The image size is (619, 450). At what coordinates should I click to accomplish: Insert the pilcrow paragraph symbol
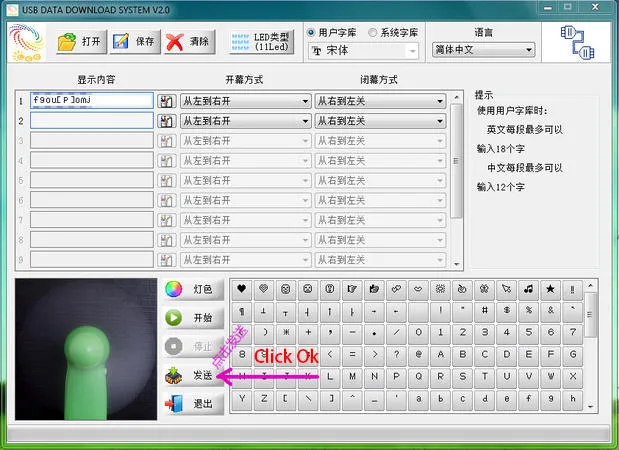click(242, 312)
